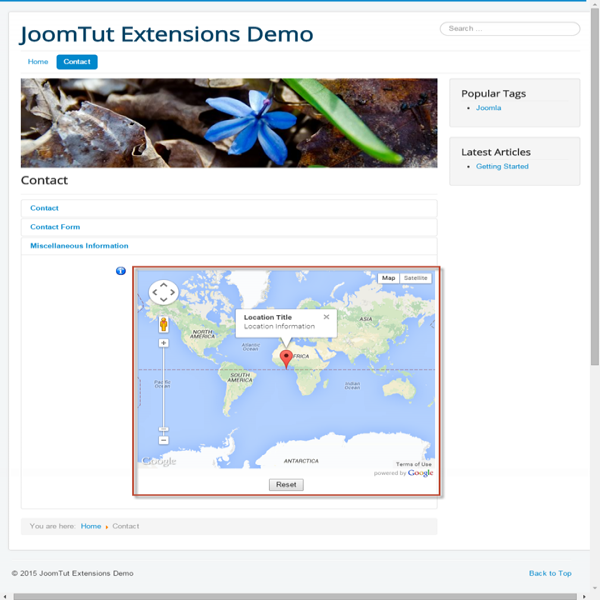Switch map to Satellite view
600x600 pixels.
click(416, 278)
